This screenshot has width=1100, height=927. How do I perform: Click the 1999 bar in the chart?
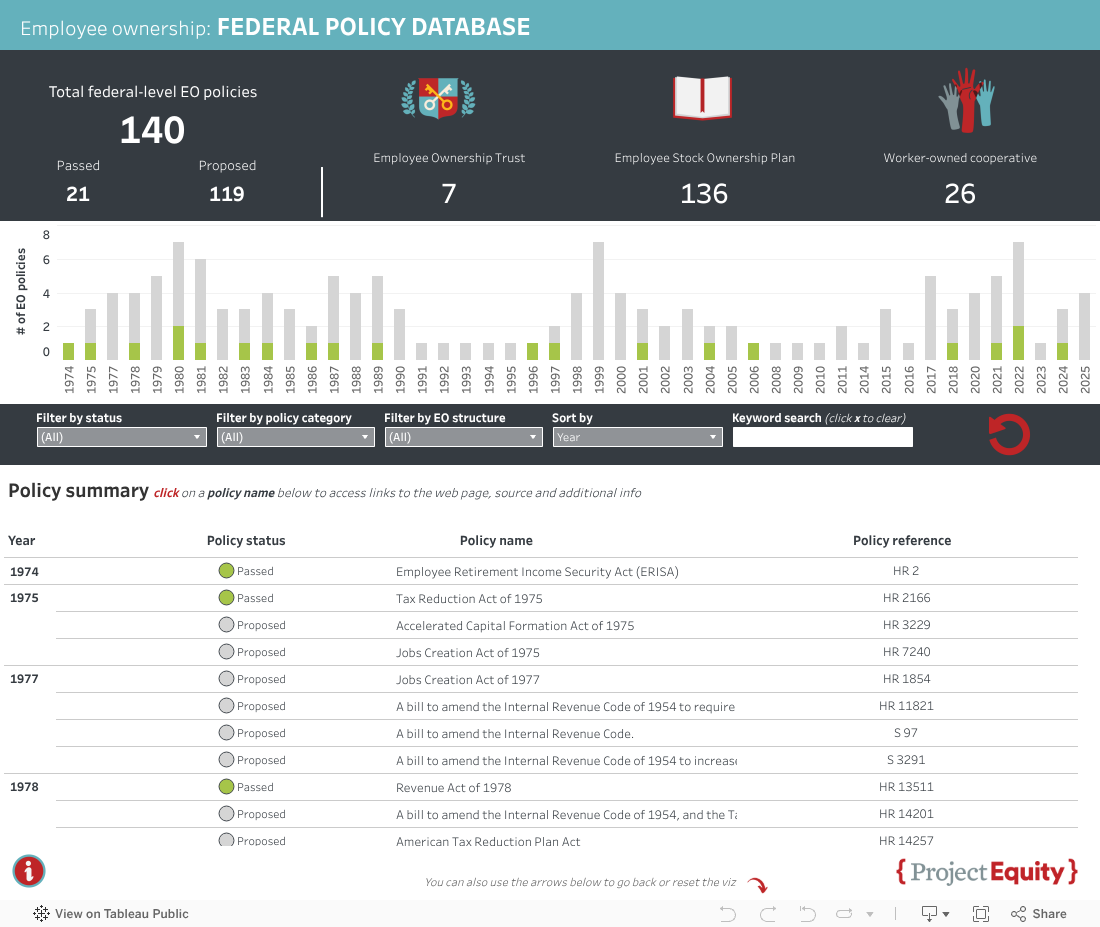point(598,301)
